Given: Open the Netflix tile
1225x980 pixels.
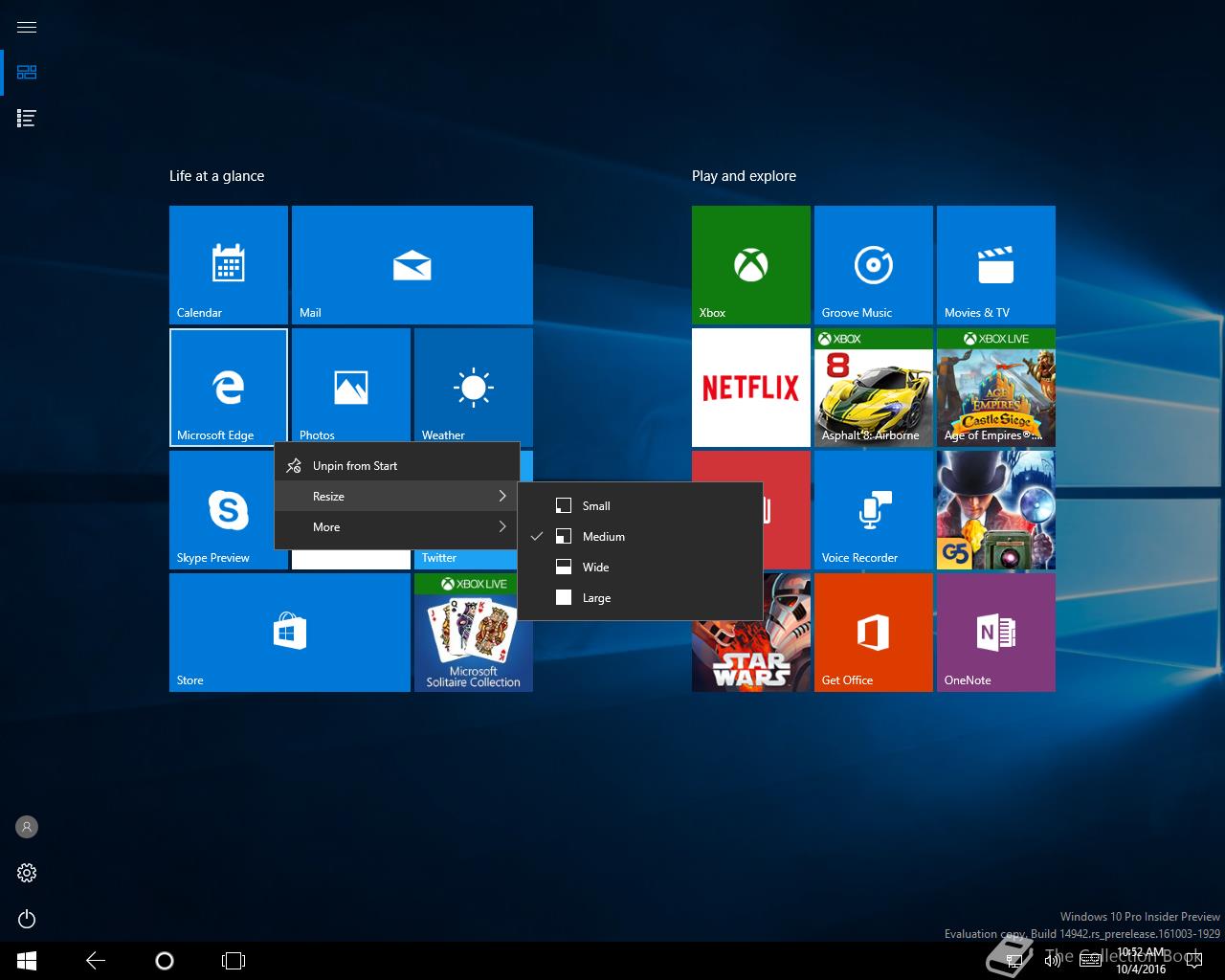Looking at the screenshot, I should point(750,388).
